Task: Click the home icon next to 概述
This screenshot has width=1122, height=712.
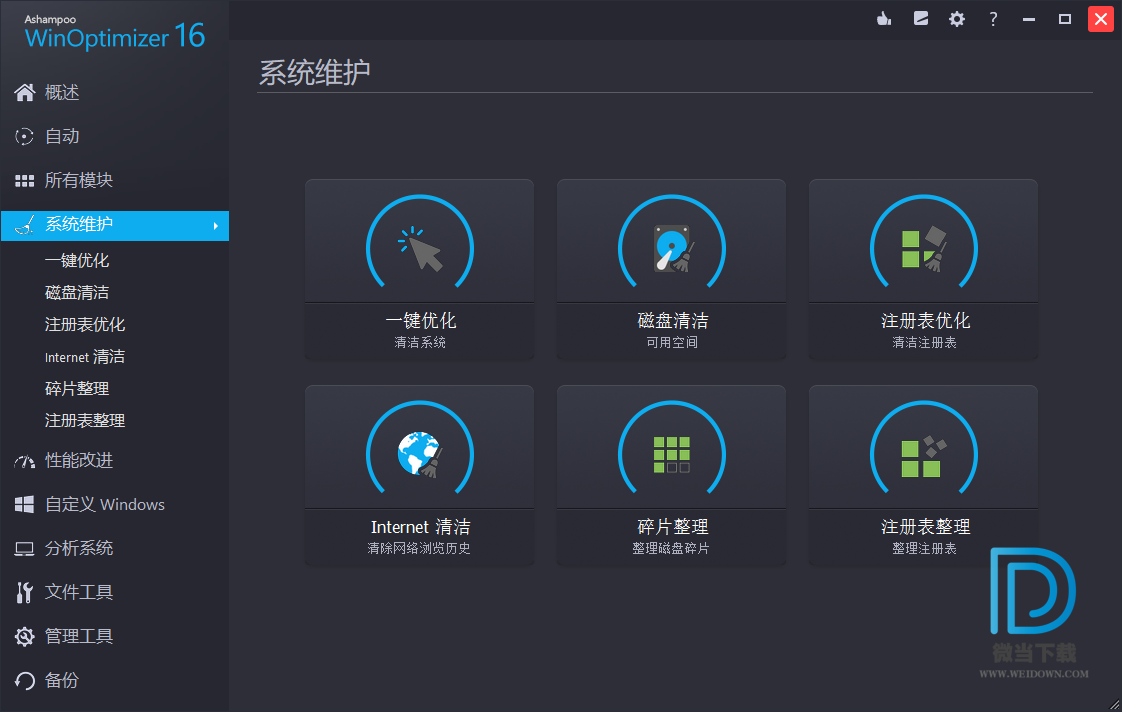Action: coord(24,92)
